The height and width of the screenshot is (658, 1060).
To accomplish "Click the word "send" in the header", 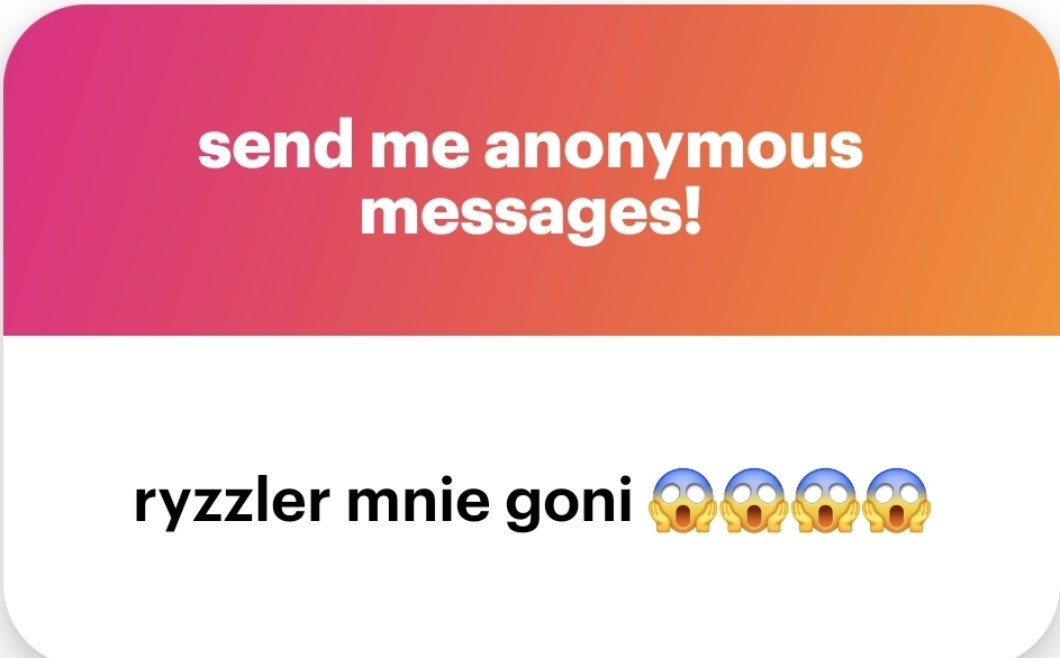I will [275, 143].
